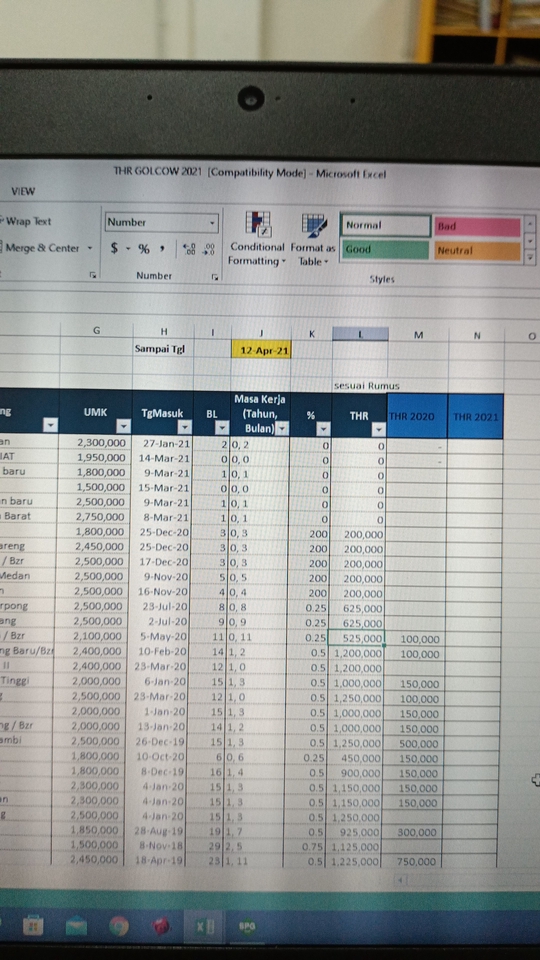Select the 525,000 THR cell

pos(356,639)
